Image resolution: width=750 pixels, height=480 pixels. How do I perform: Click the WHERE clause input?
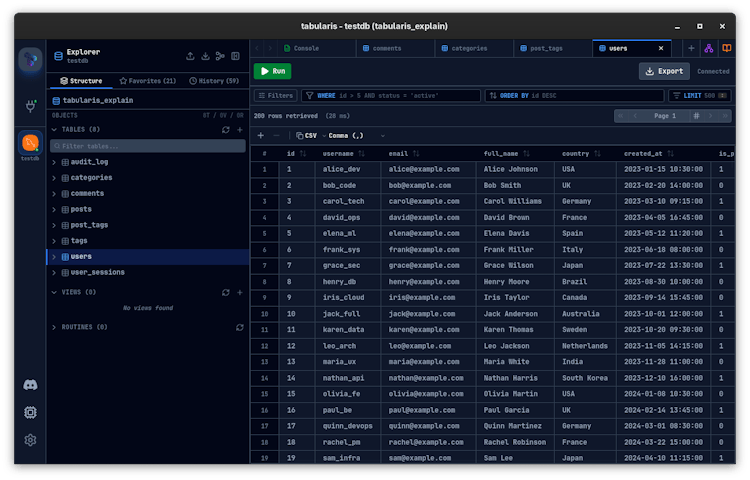click(x=391, y=96)
